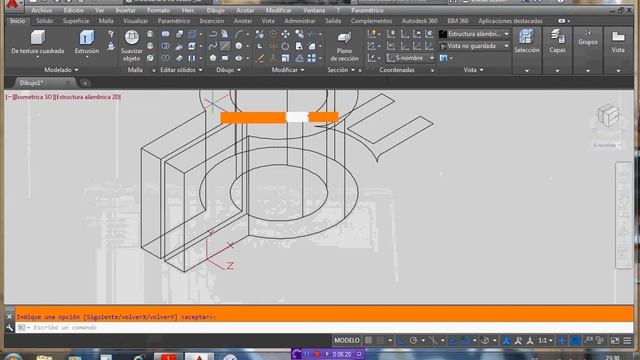Screen dimensions: 640x360
Task: Open the 'S-nombre' UCS dropdown
Action: click(x=411, y=58)
